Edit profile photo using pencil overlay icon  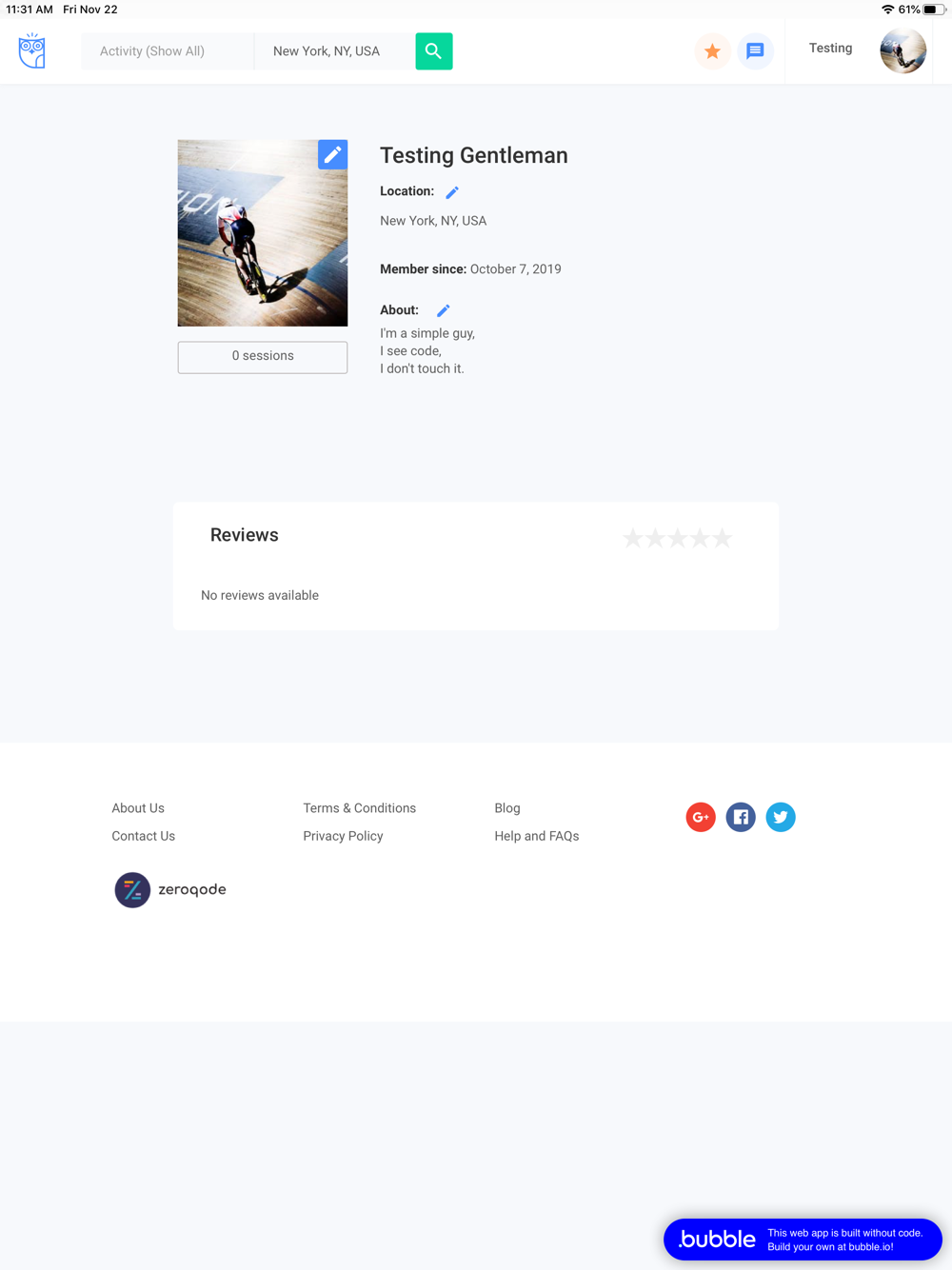click(332, 155)
